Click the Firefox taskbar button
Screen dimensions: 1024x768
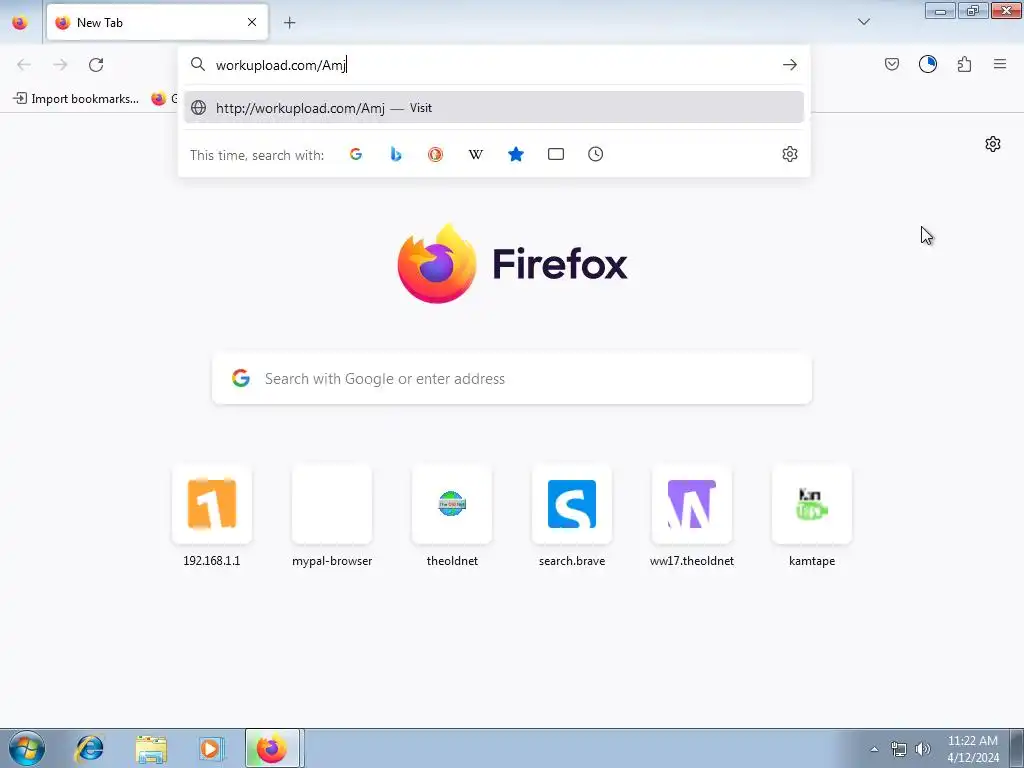(272, 748)
